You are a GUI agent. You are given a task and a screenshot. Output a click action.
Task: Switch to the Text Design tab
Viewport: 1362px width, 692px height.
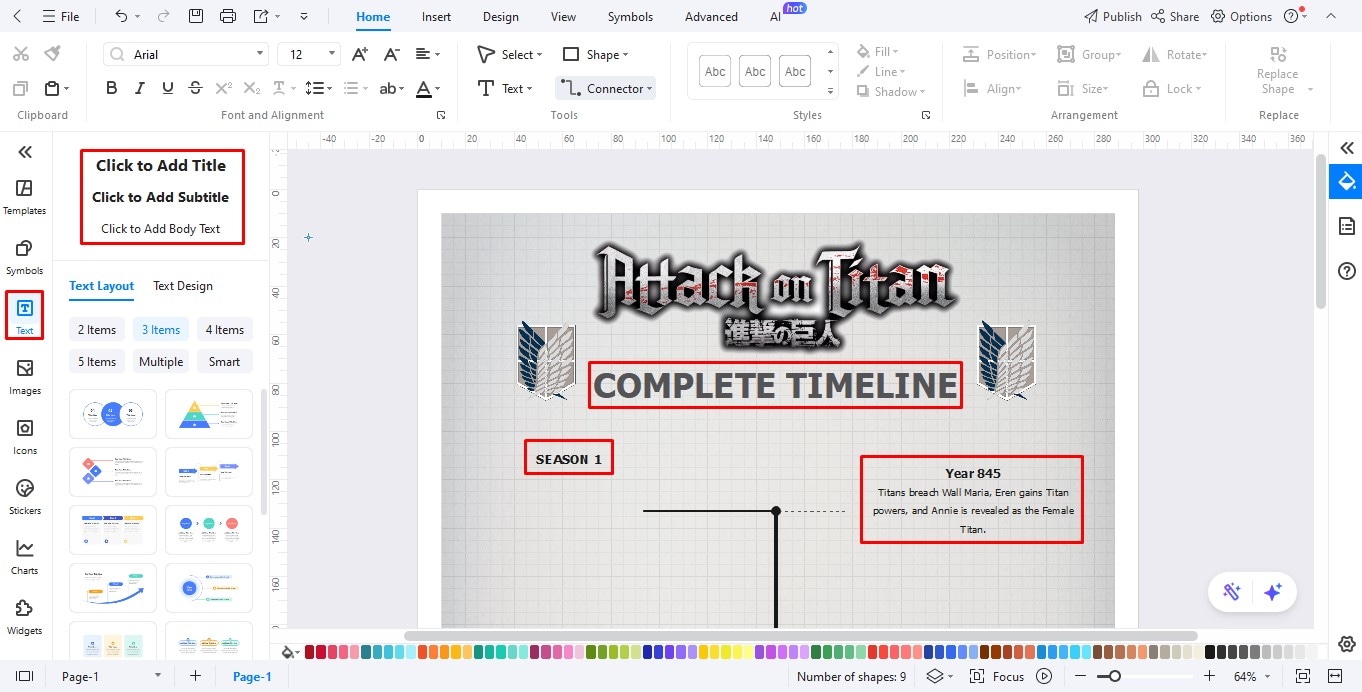(183, 286)
